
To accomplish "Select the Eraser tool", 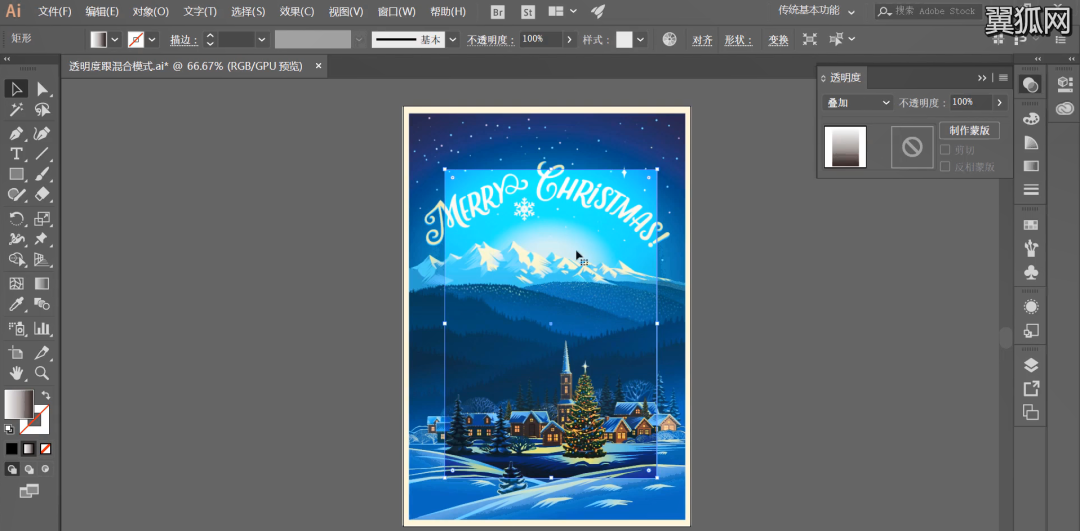I will (x=42, y=194).
